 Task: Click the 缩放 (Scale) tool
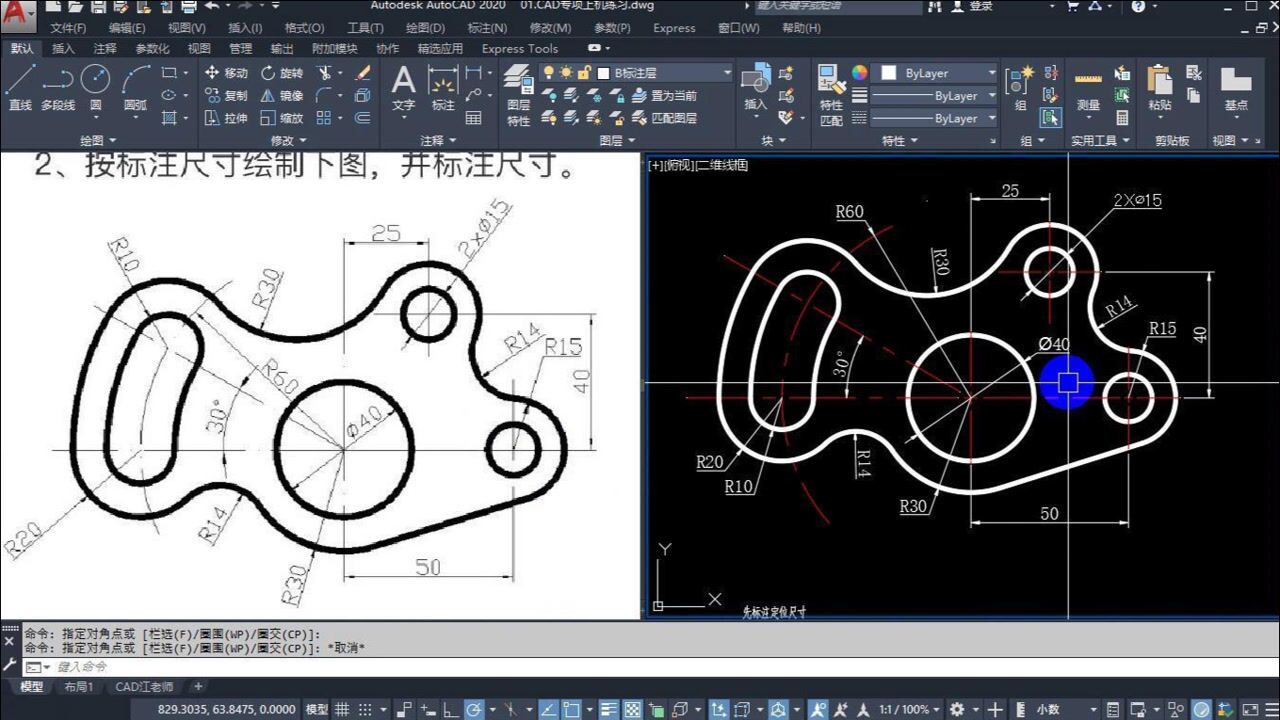282,118
